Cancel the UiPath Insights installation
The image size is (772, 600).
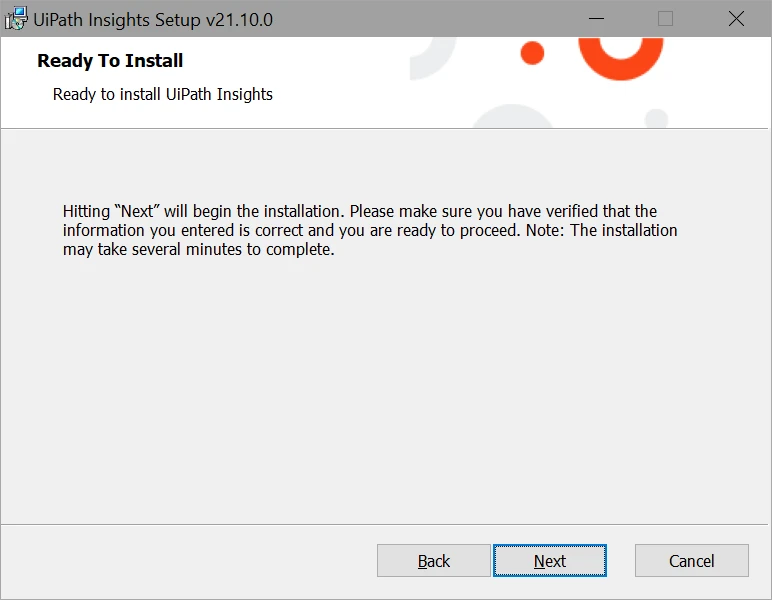point(691,561)
